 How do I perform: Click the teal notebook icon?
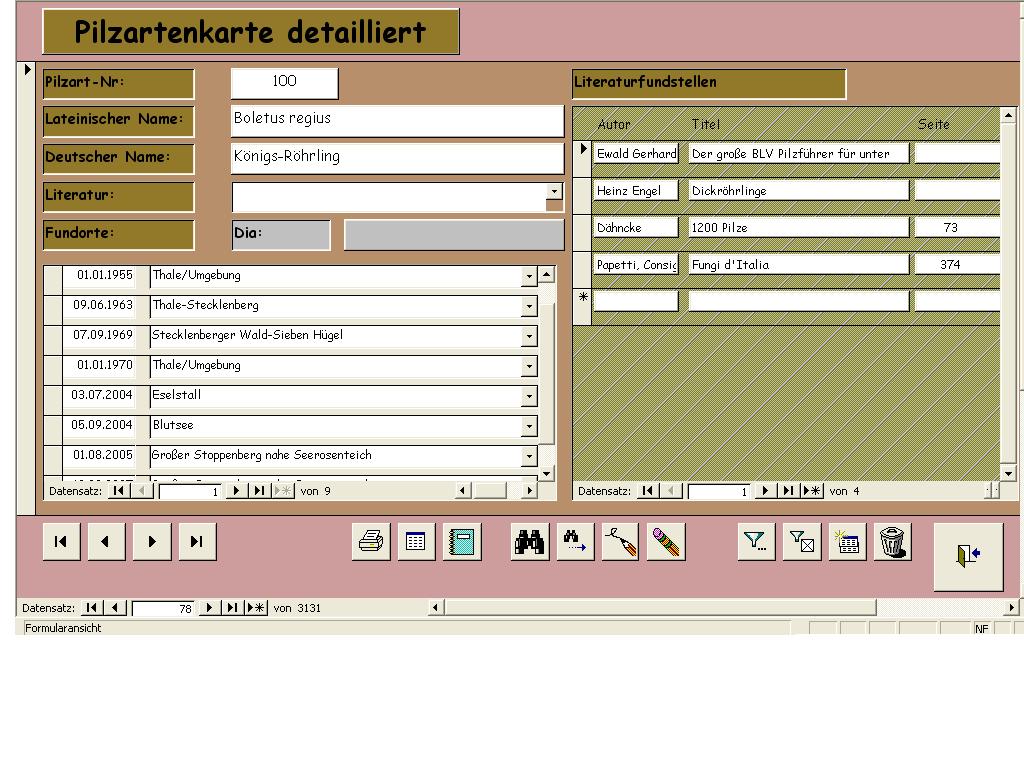point(462,542)
